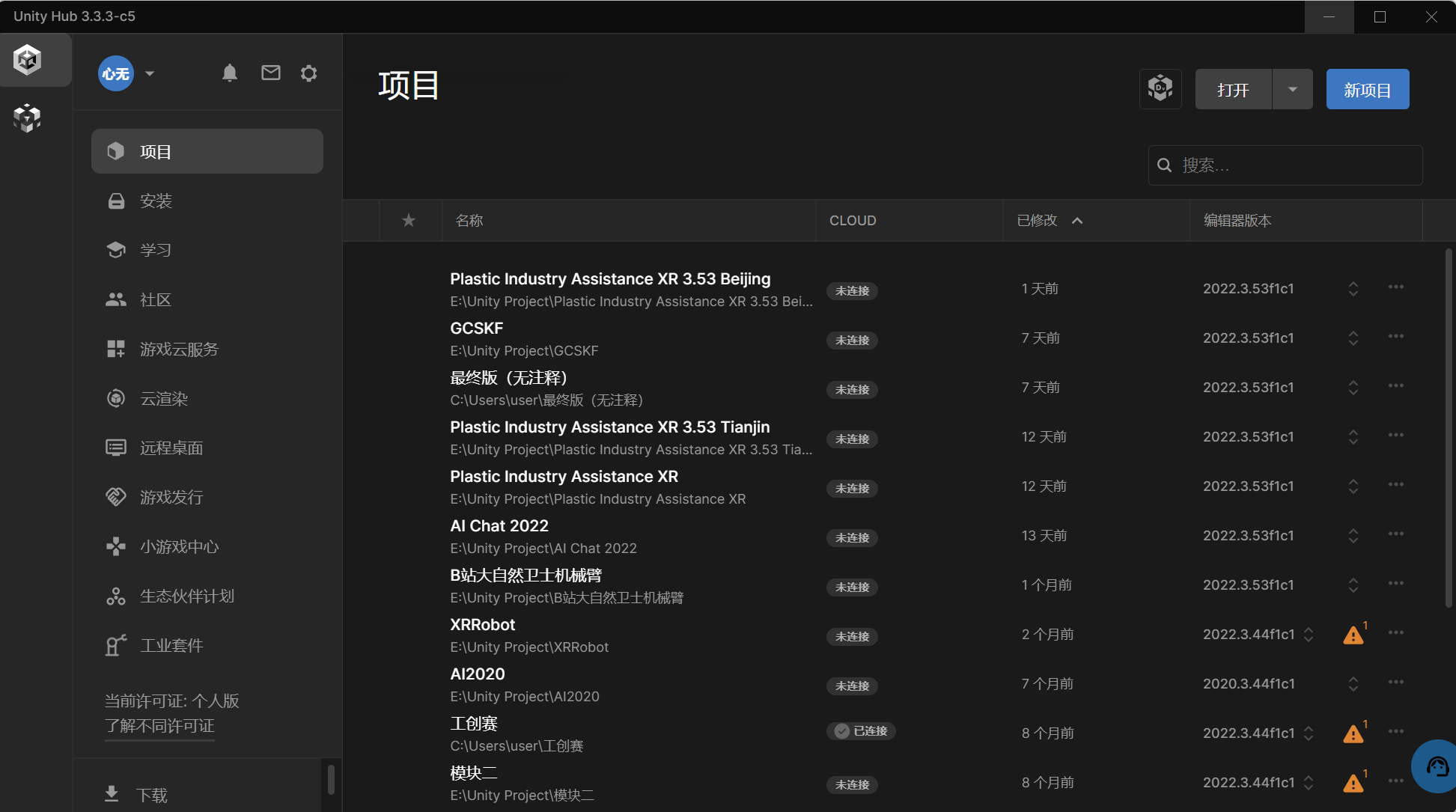The image size is (1456, 812).
Task: Open 社区 (Community) sidebar item
Action: (156, 299)
